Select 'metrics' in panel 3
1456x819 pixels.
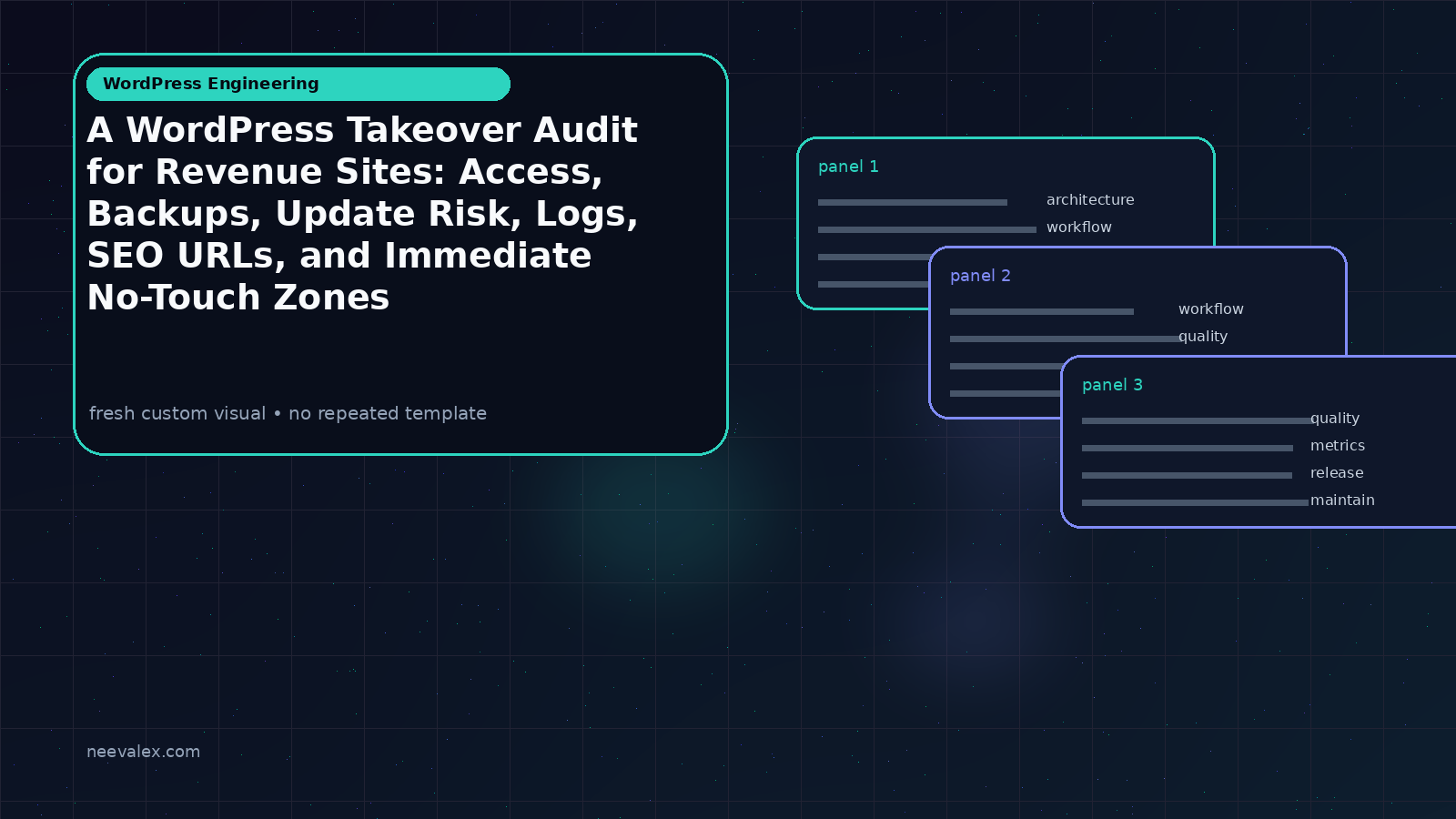coord(1338,445)
